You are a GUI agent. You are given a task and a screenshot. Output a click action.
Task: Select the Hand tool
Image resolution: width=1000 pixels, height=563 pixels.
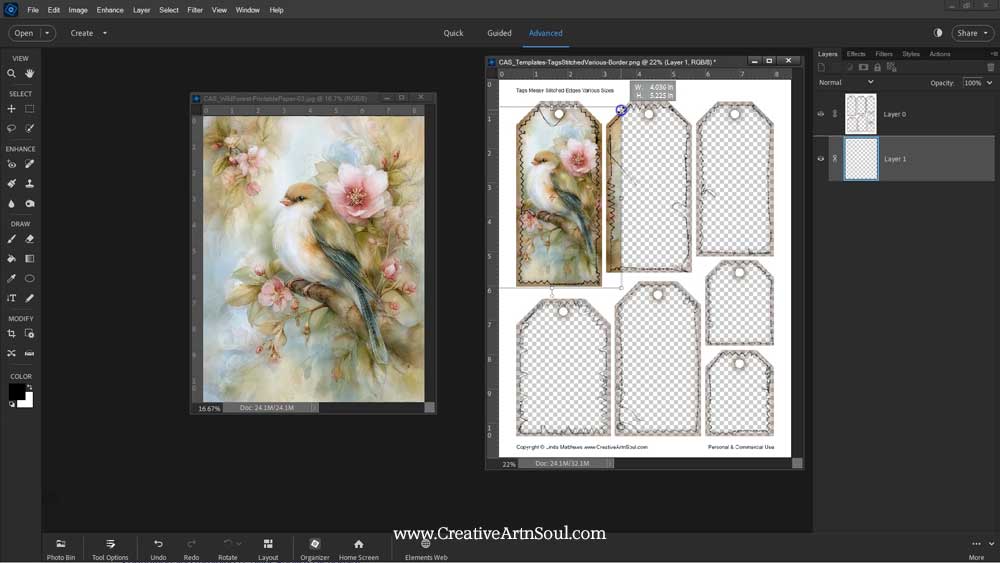pyautogui.click(x=29, y=73)
